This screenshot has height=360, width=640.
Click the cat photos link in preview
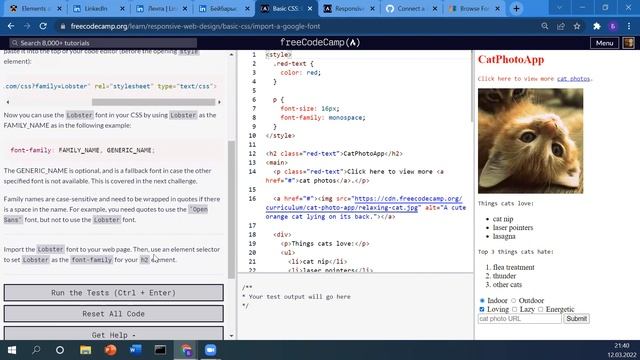(x=573, y=79)
